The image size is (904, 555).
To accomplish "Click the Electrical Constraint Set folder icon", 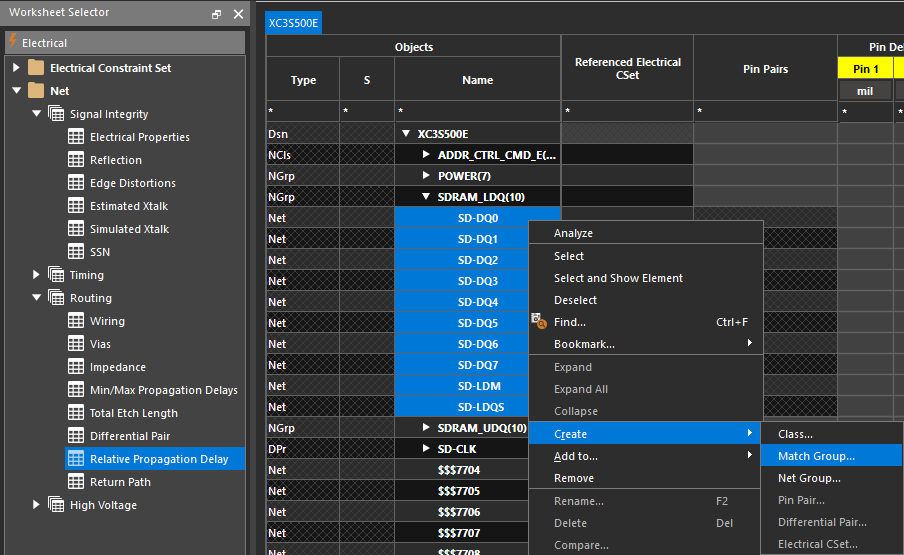I will 37,68.
